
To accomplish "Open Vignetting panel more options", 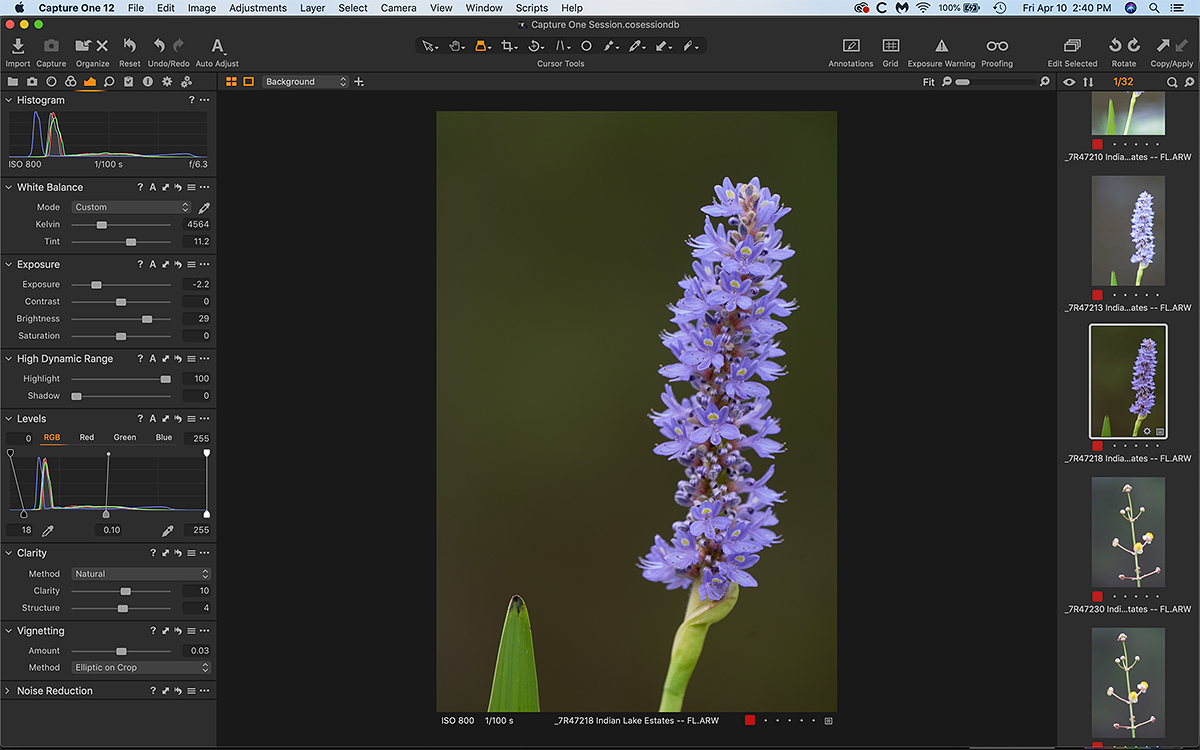I will 204,631.
